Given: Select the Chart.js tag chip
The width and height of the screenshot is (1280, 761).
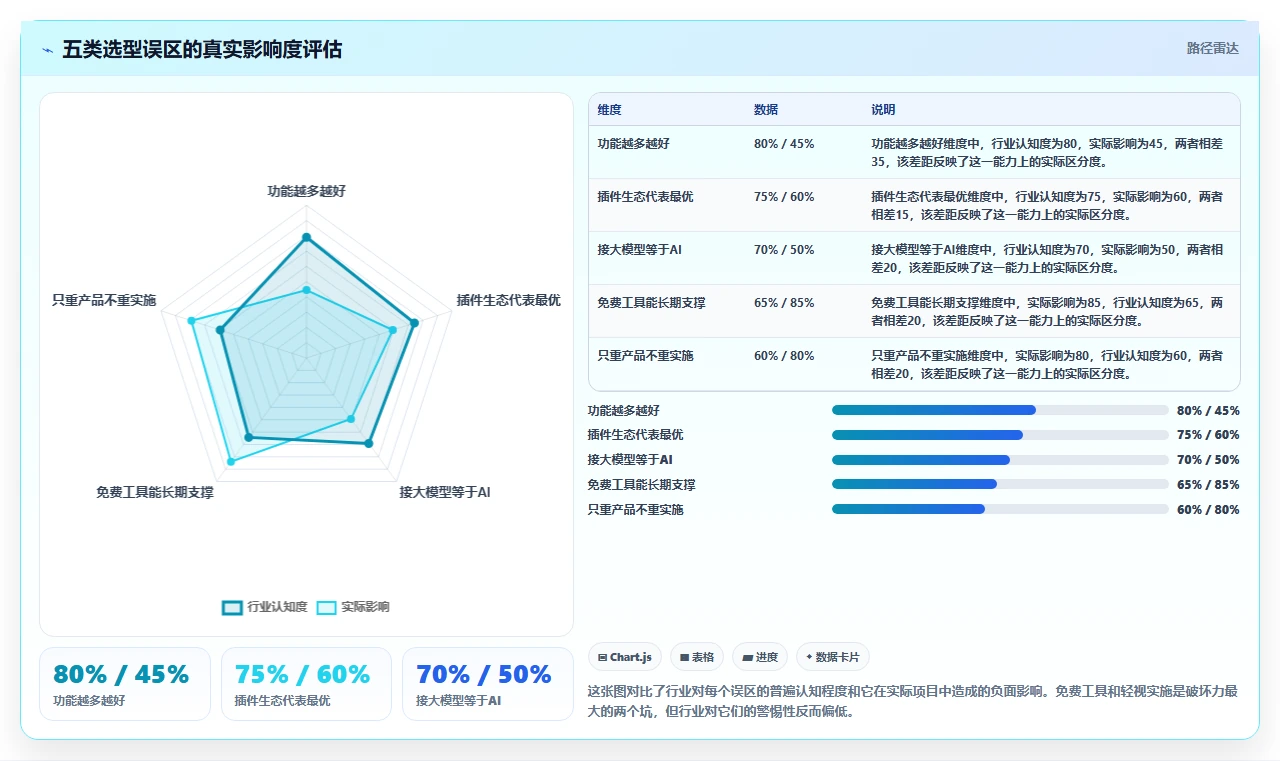Looking at the screenshot, I should (x=625, y=657).
